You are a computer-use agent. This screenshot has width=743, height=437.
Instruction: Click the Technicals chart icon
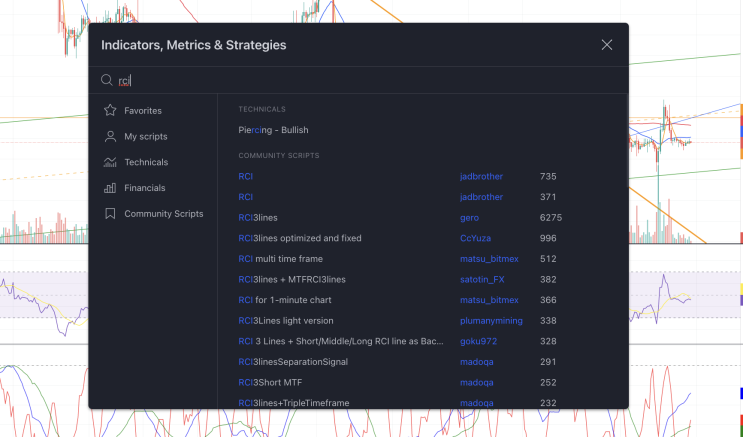point(110,162)
